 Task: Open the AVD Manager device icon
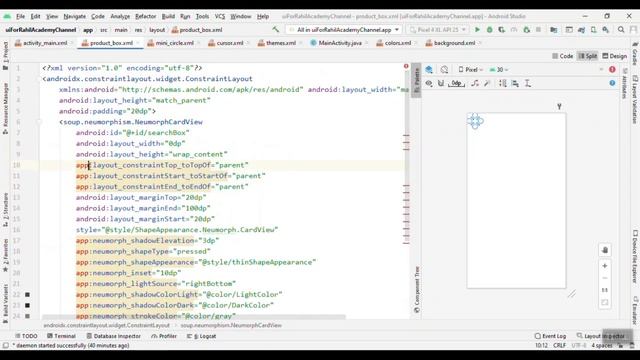593,30
